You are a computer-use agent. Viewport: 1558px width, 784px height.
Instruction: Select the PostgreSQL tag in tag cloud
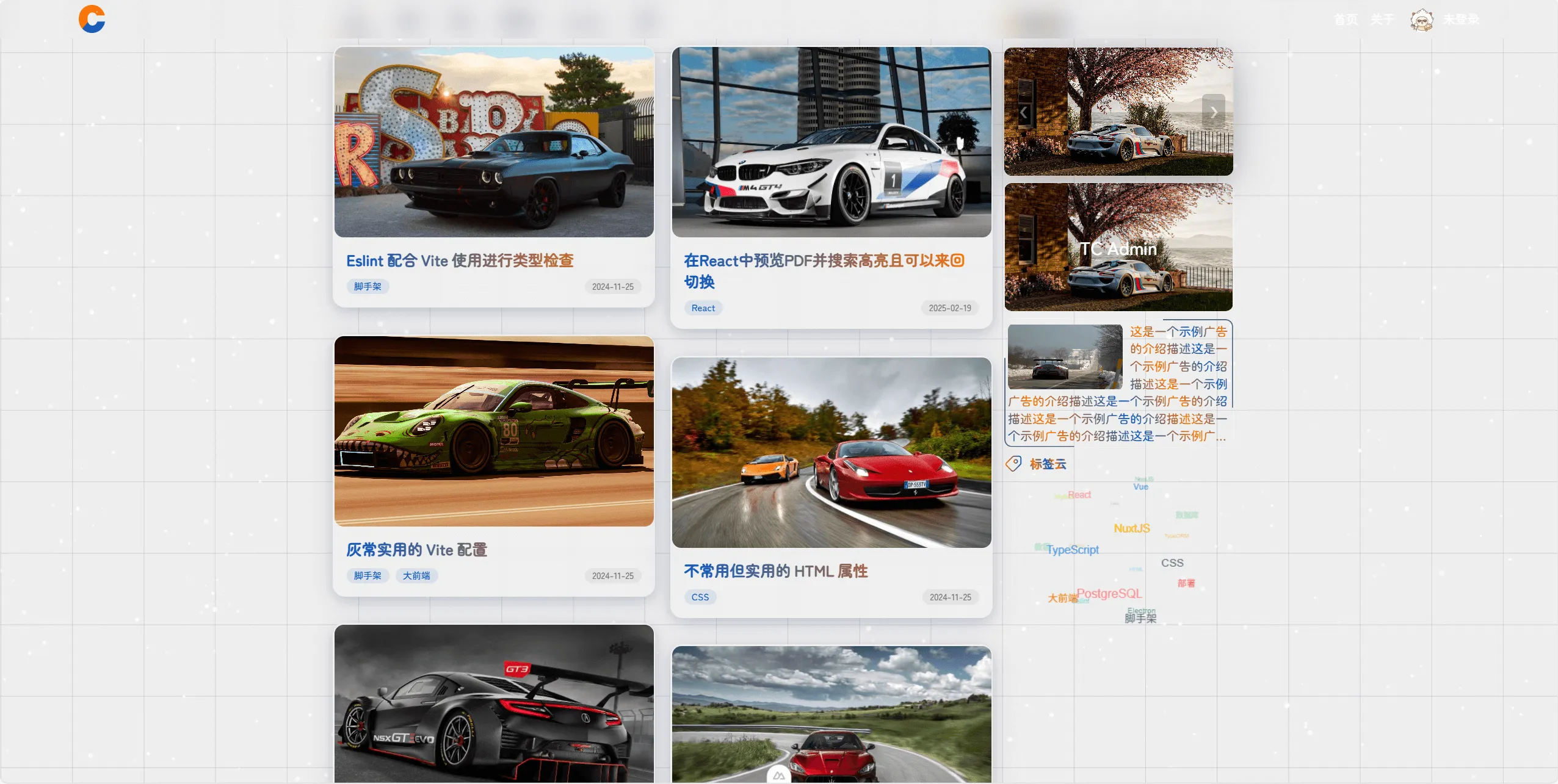[x=1109, y=594]
